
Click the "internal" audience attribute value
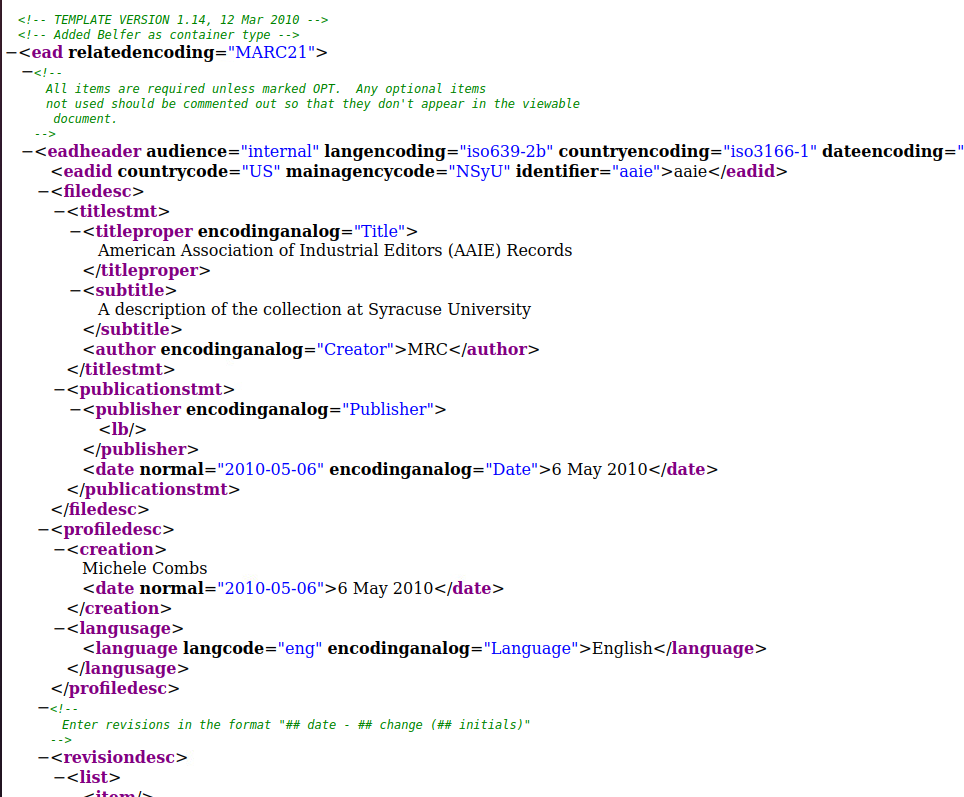[280, 152]
